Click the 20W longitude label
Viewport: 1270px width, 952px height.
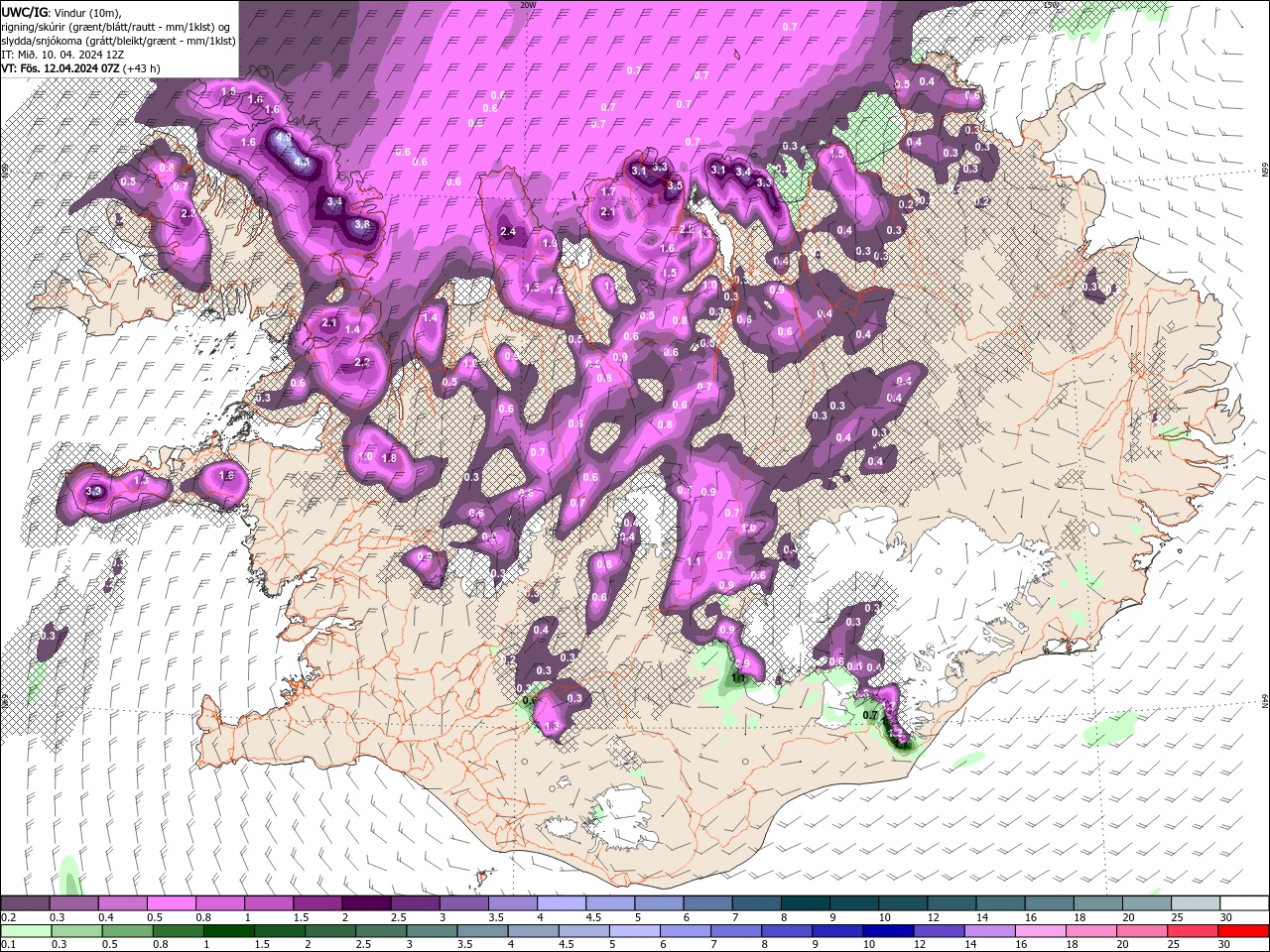(x=528, y=5)
